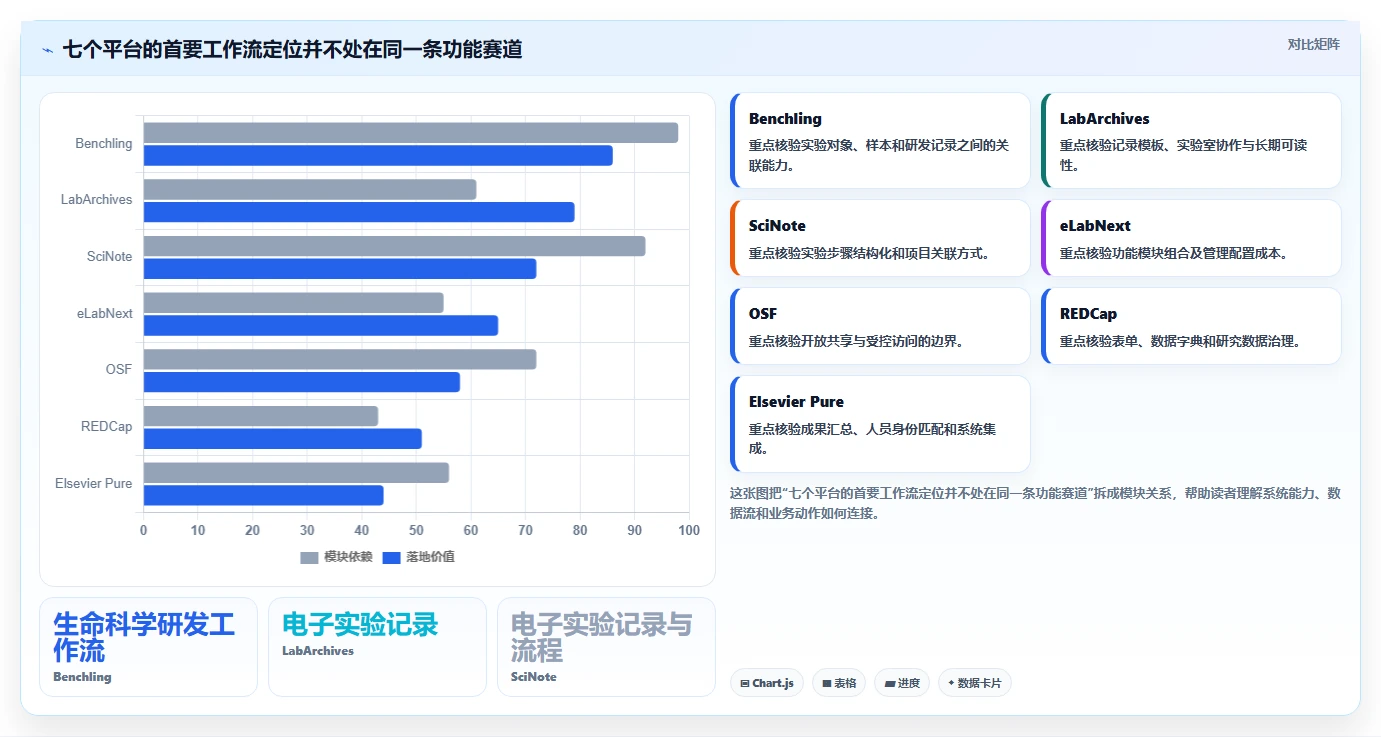Screen dimensions: 1381x737
Task: Open the Elsevier Pure card title
Action: pos(796,402)
